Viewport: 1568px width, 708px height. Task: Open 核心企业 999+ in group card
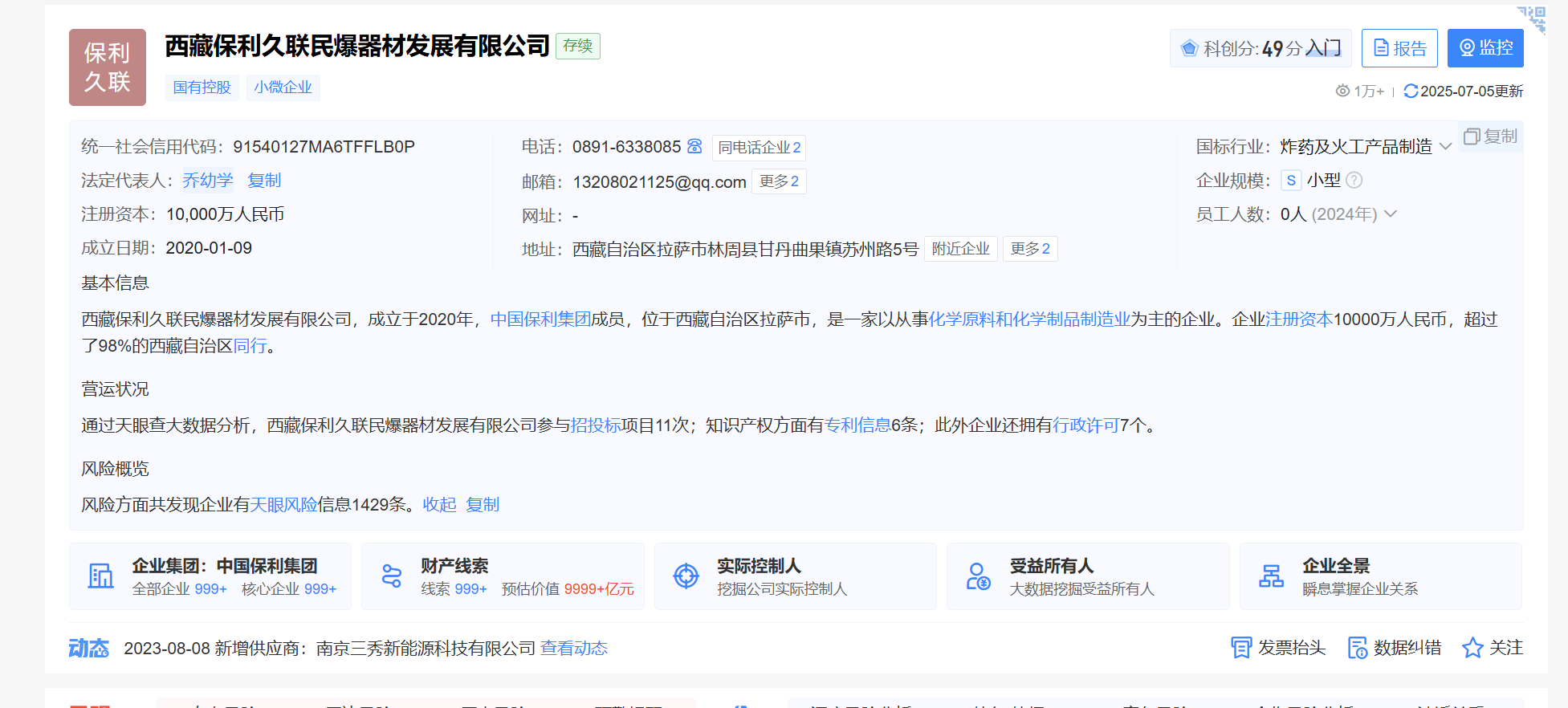tap(289, 589)
